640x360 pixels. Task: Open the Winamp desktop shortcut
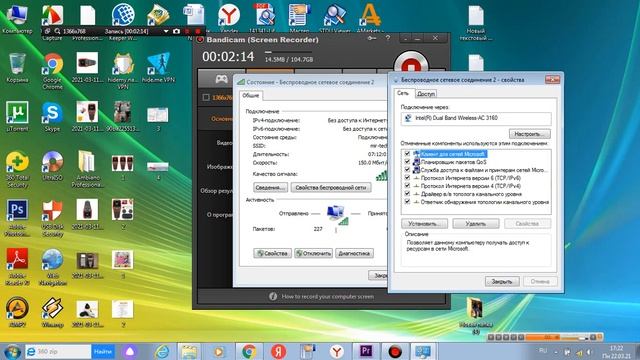(x=52, y=313)
